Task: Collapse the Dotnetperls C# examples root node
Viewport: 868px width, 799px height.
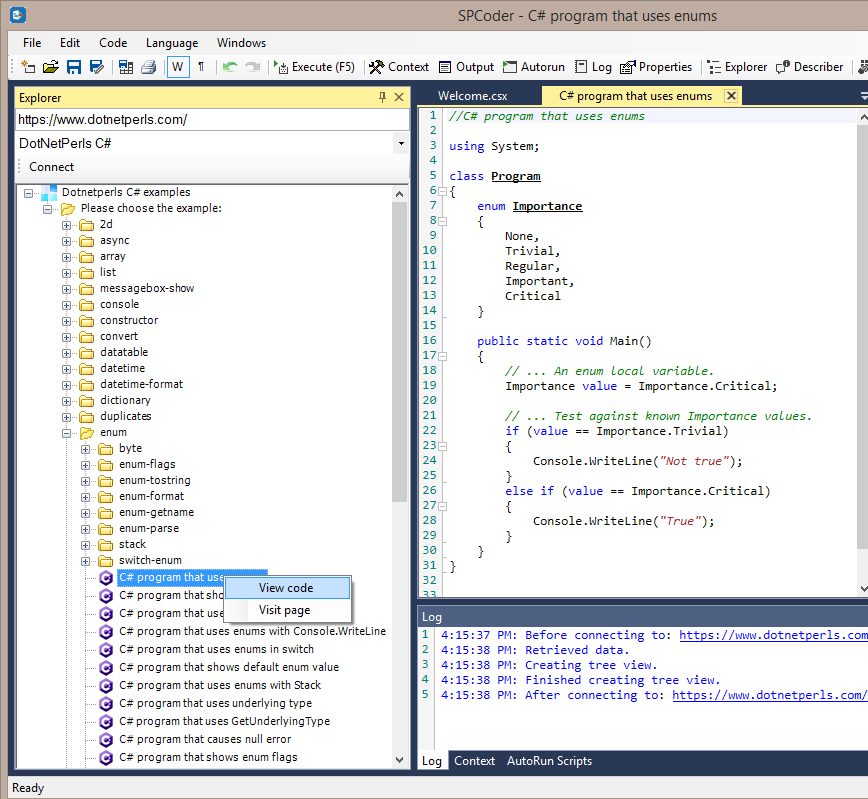Action: pyautogui.click(x=28, y=193)
